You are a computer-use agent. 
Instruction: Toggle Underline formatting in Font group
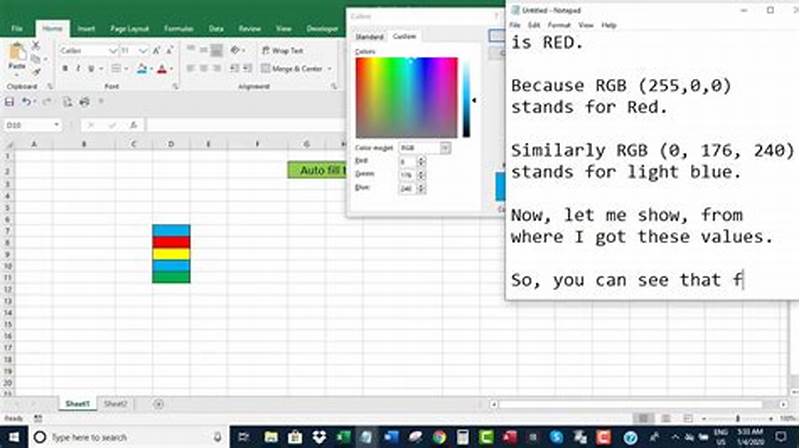tap(91, 68)
